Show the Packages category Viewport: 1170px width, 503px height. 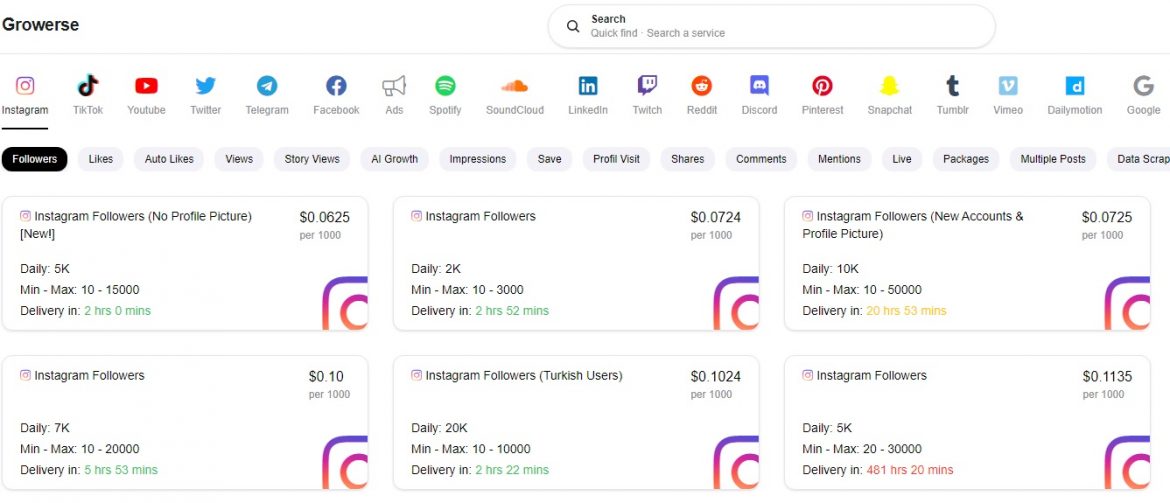coord(965,159)
